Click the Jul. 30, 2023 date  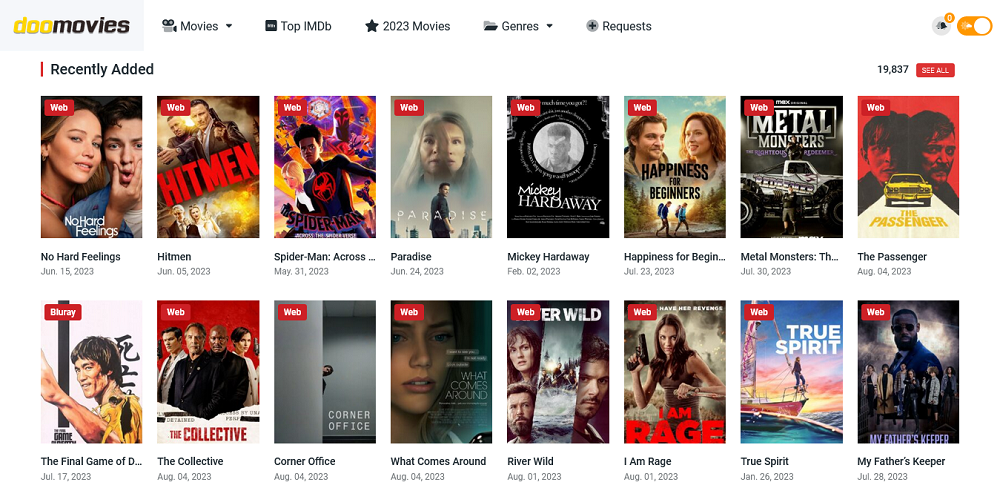(766, 271)
